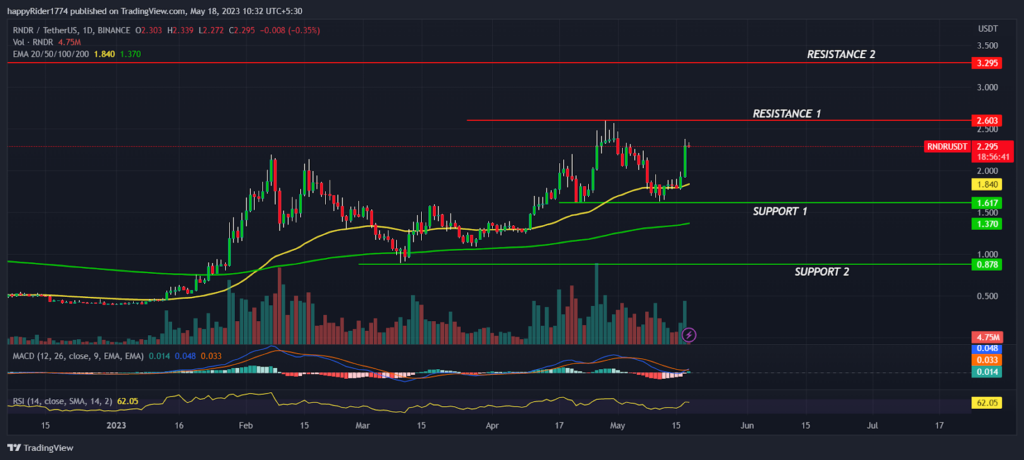Click the EMA value 1.370 in legend
This screenshot has width=1024, height=460.
131,54
